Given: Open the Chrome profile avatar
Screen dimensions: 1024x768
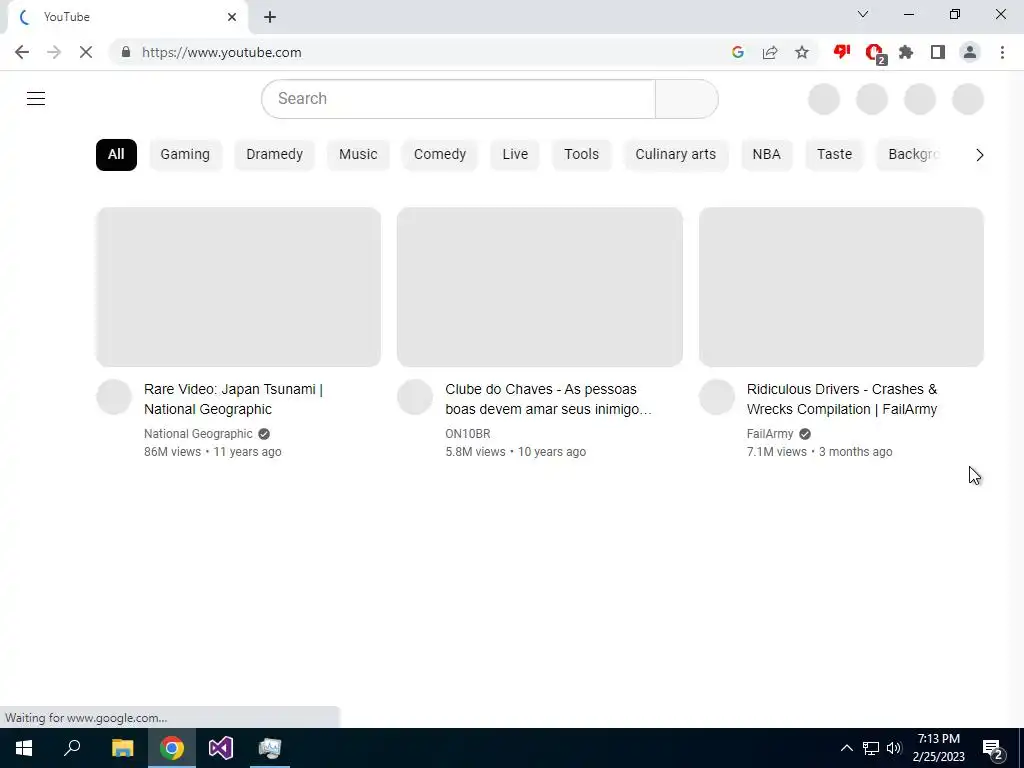Looking at the screenshot, I should [x=970, y=52].
